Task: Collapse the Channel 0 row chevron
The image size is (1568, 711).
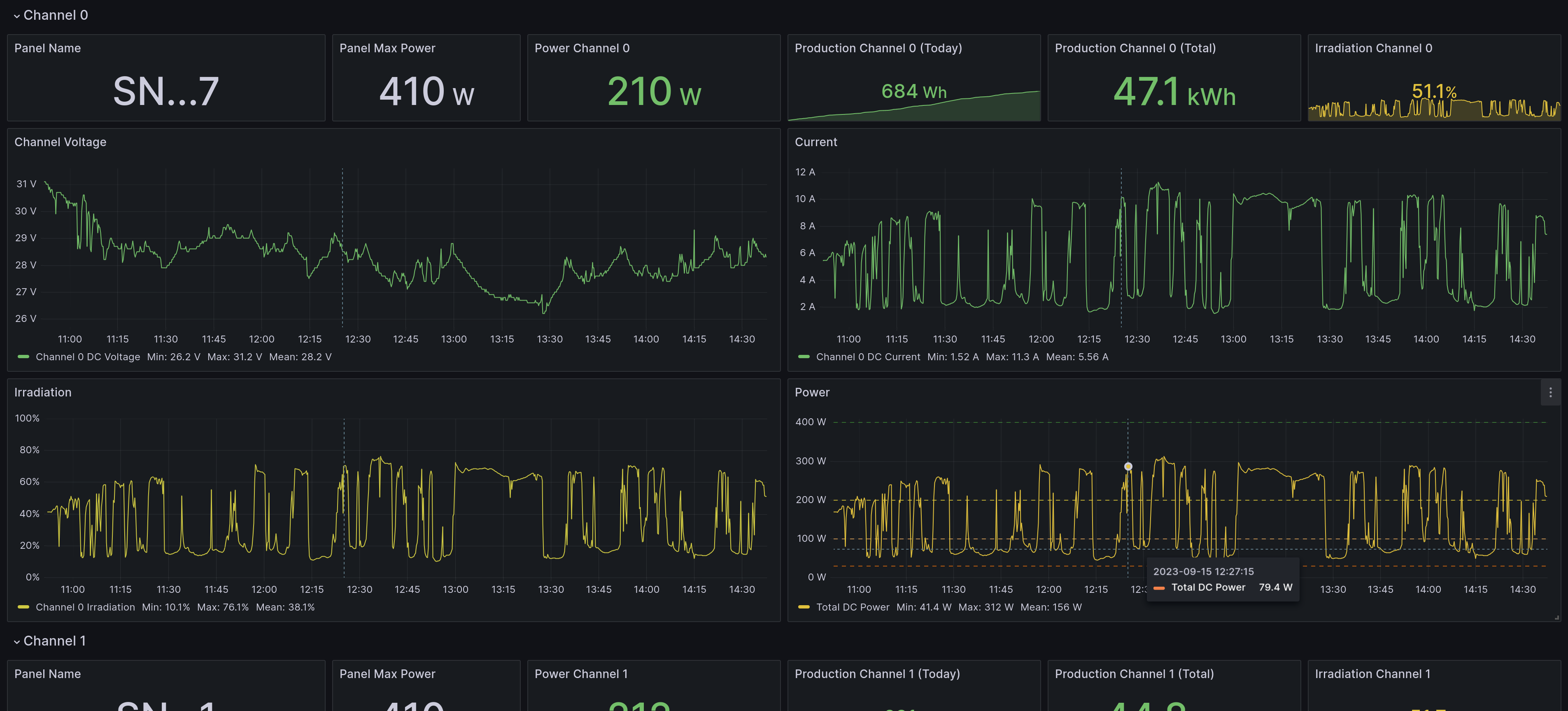Action: coord(16,16)
